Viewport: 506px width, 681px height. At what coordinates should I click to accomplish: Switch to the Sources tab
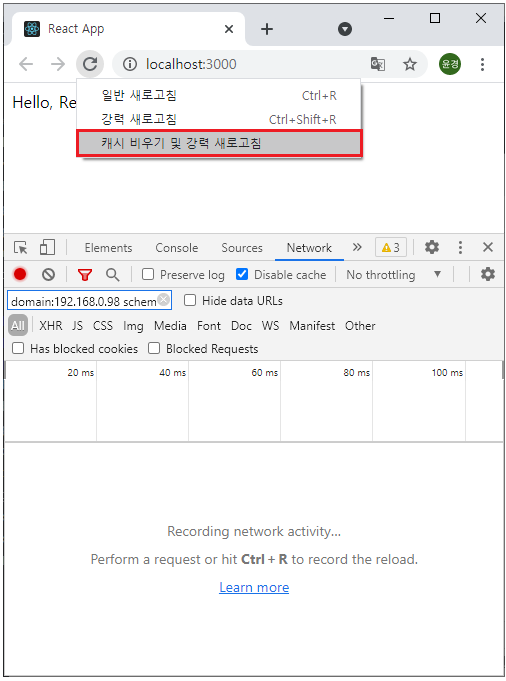click(242, 248)
